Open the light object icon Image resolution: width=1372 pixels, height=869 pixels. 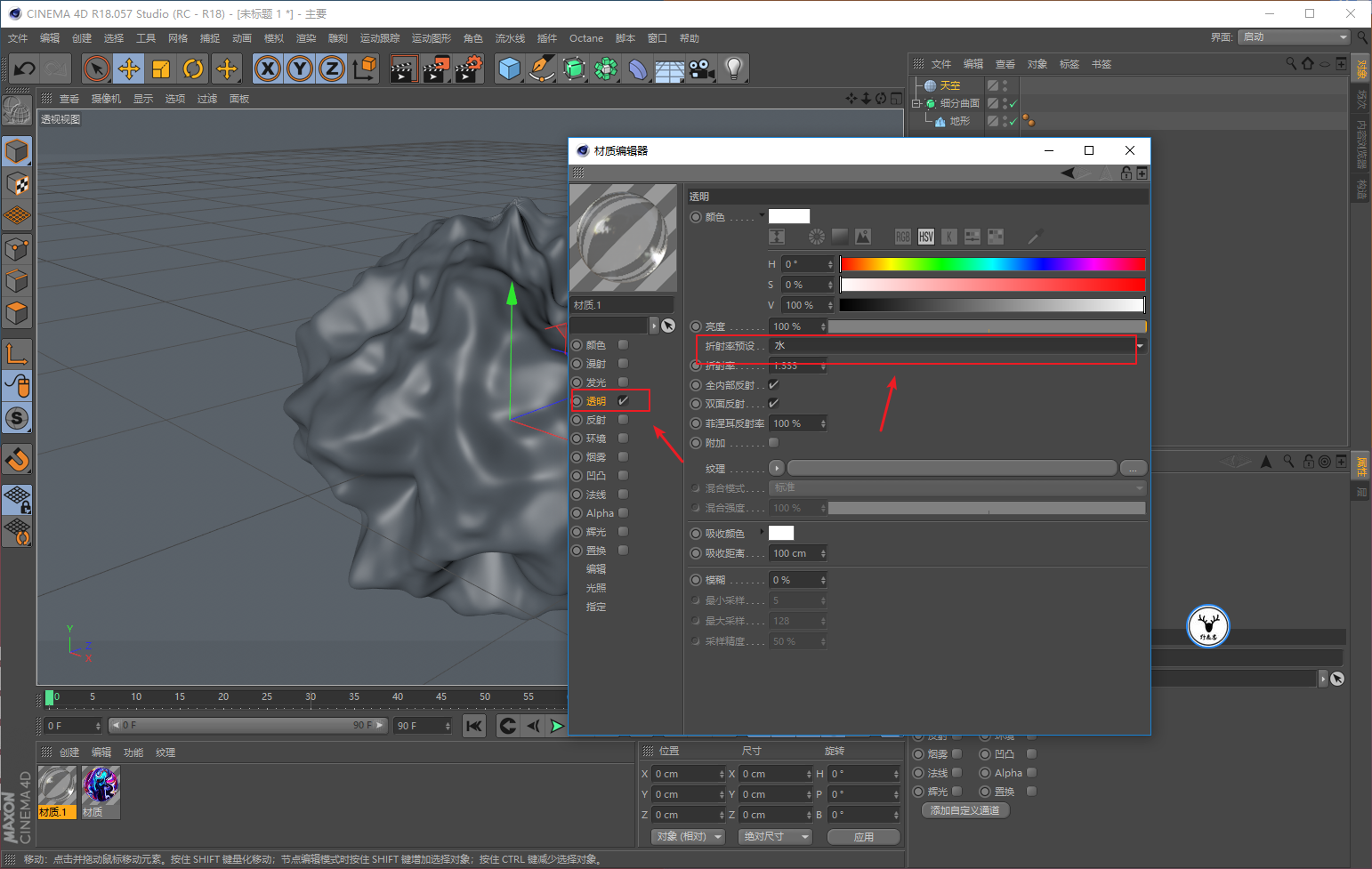733,68
